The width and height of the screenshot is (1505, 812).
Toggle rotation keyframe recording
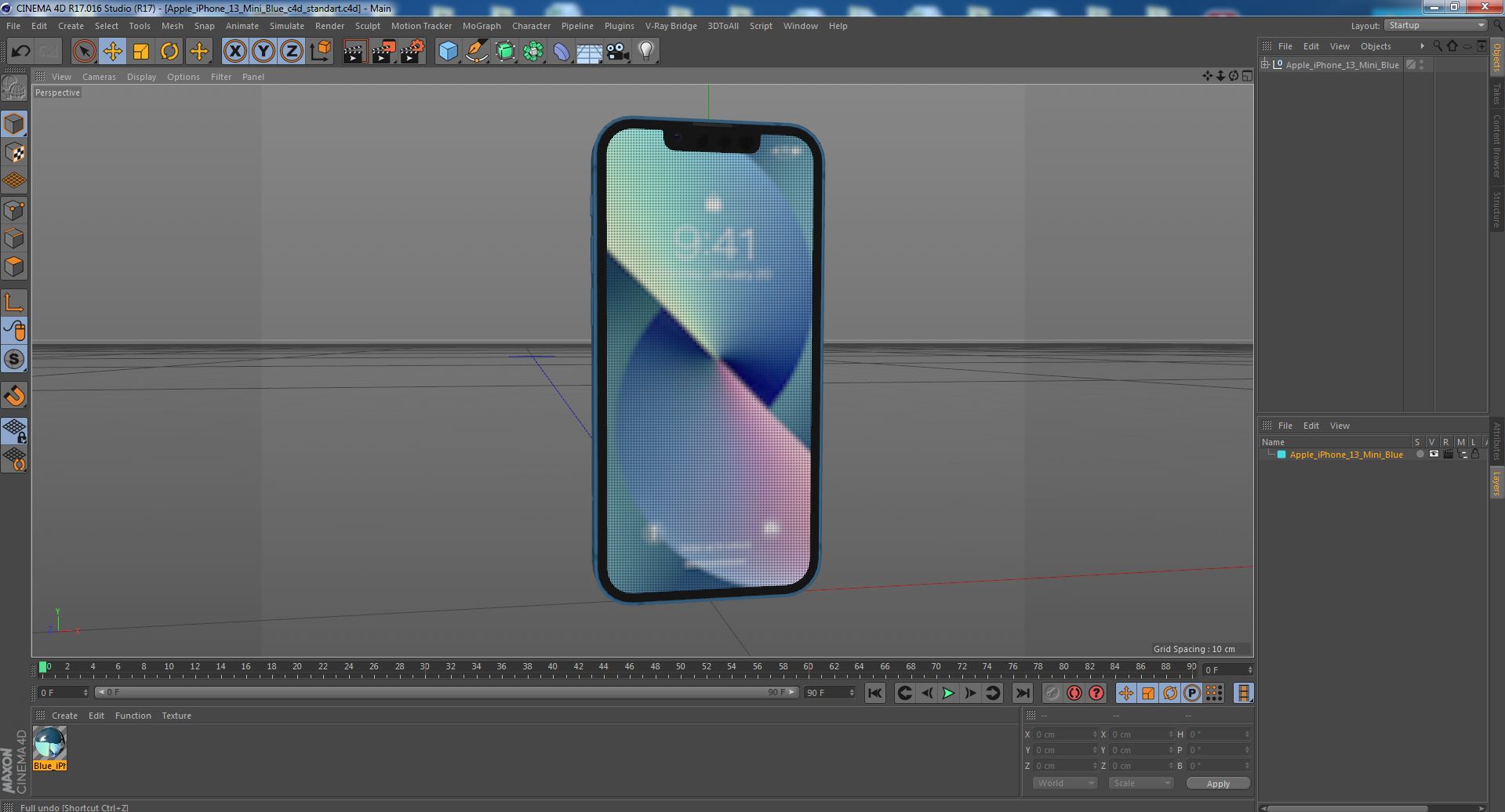[1170, 693]
